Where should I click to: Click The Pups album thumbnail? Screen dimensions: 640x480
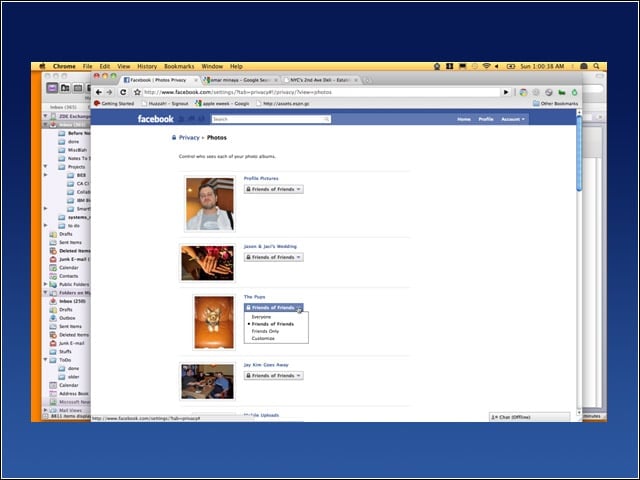click(214, 322)
